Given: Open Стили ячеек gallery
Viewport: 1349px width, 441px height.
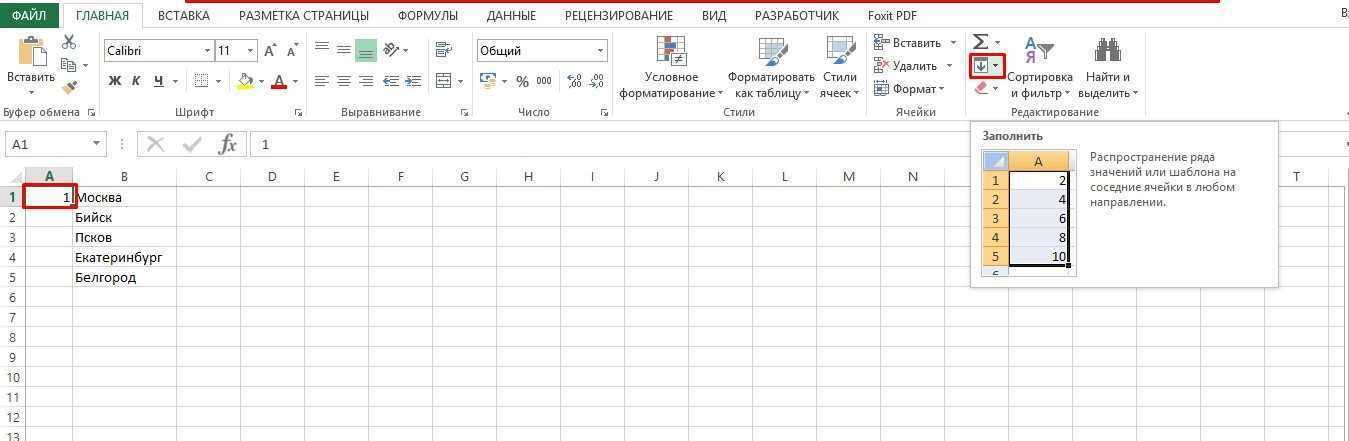Looking at the screenshot, I should pyautogui.click(x=839, y=67).
